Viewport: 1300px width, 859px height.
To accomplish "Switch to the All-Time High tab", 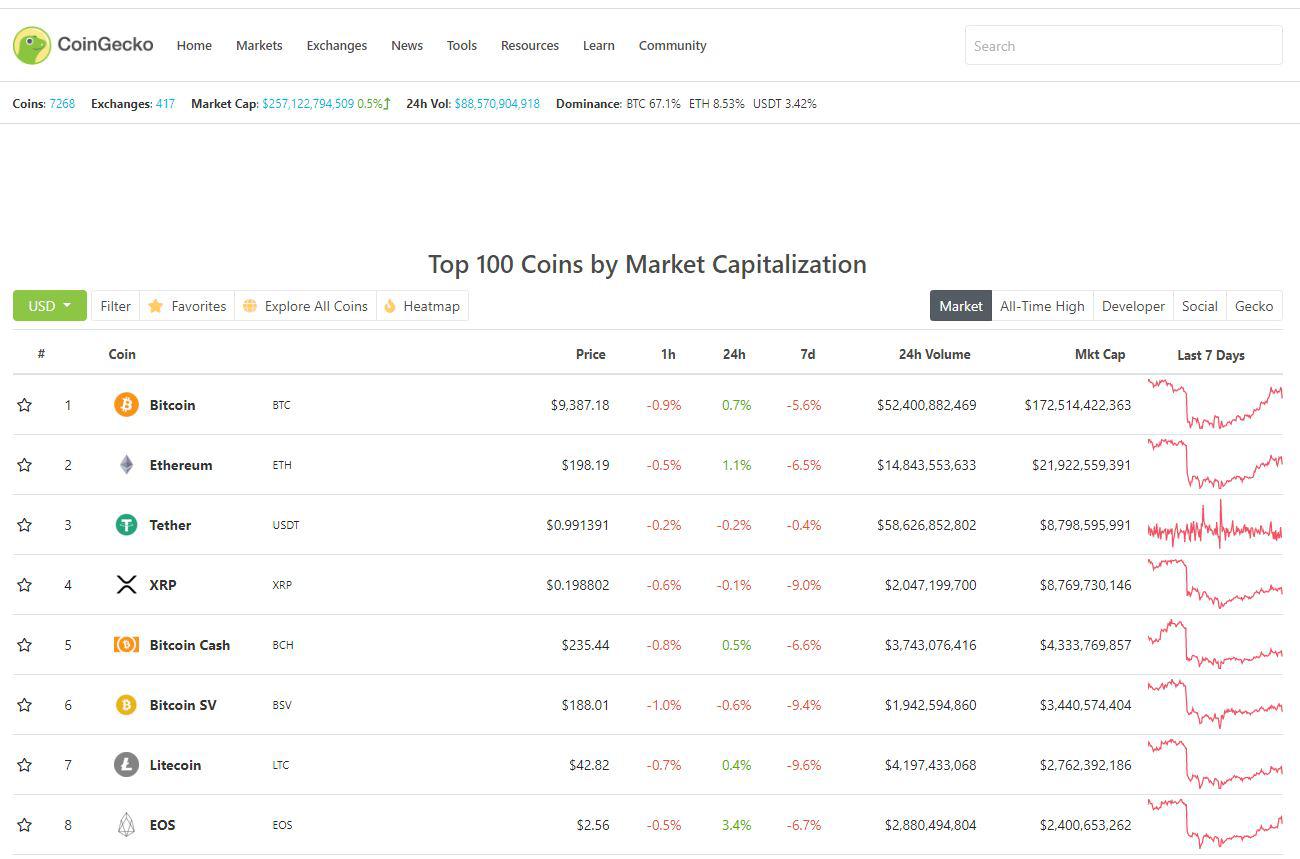I will tap(1042, 305).
